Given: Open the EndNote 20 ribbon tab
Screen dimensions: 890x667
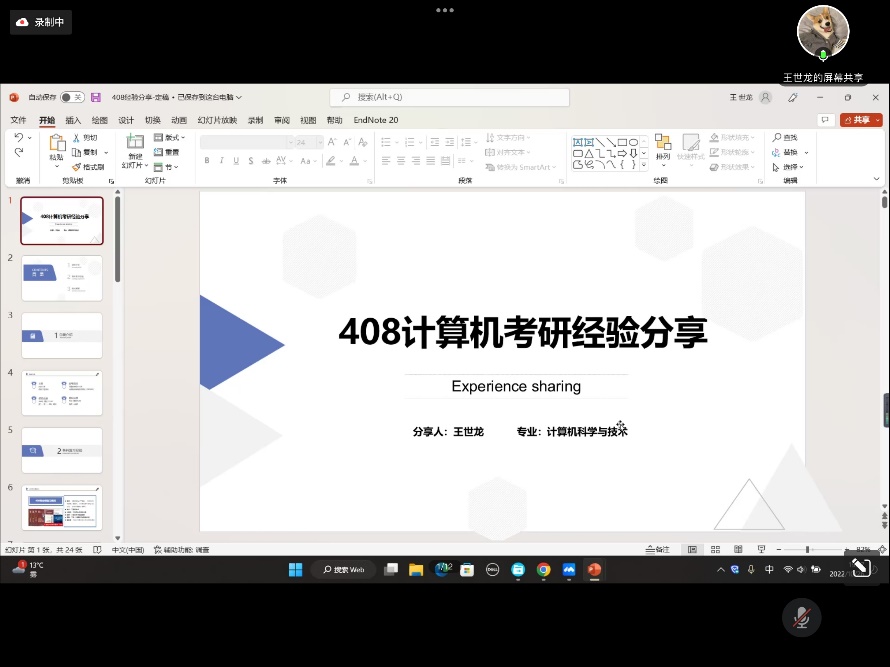Looking at the screenshot, I should coord(375,120).
